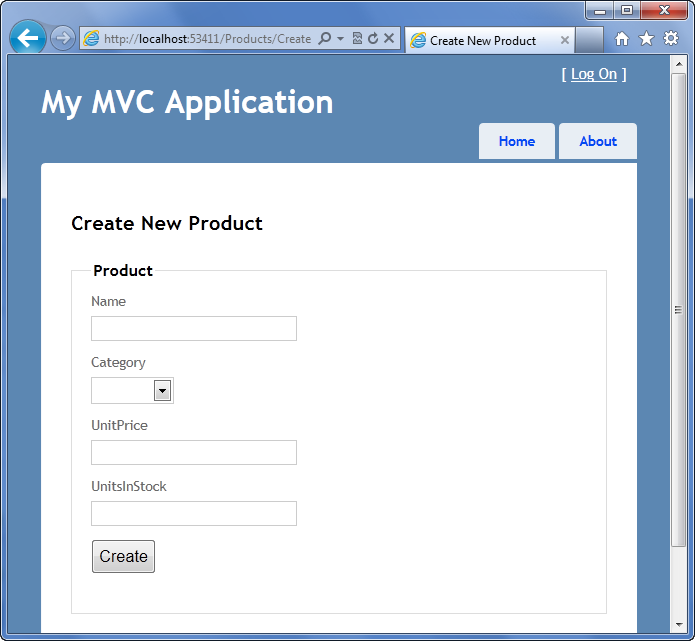Click the UnitPrice input field
Image resolution: width=695 pixels, height=641 pixels.
[x=194, y=453]
